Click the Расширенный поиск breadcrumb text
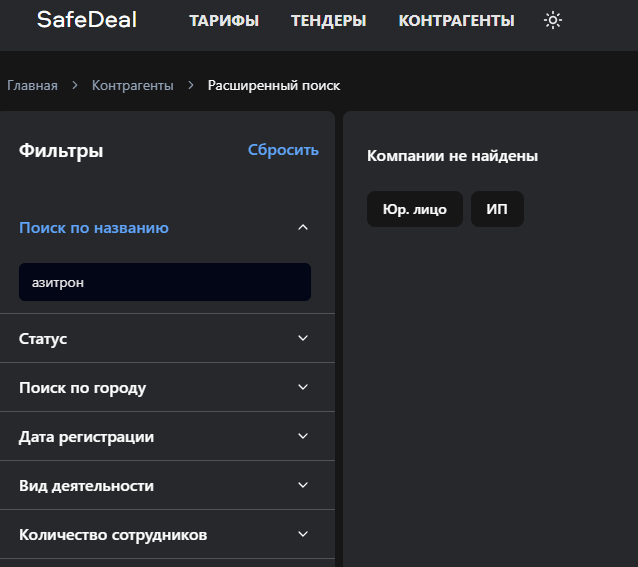This screenshot has width=638, height=567. [274, 86]
